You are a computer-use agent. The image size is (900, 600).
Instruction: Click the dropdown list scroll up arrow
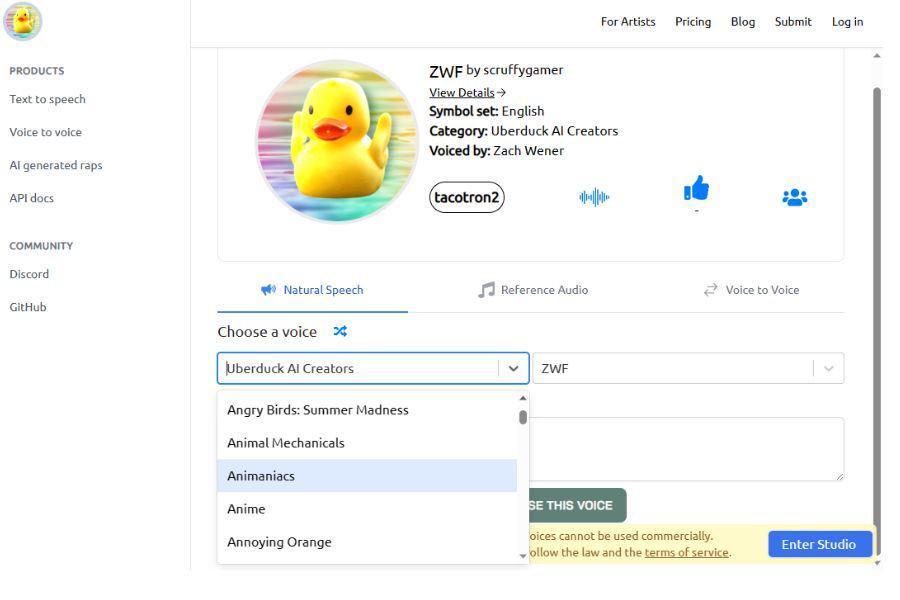(x=523, y=398)
